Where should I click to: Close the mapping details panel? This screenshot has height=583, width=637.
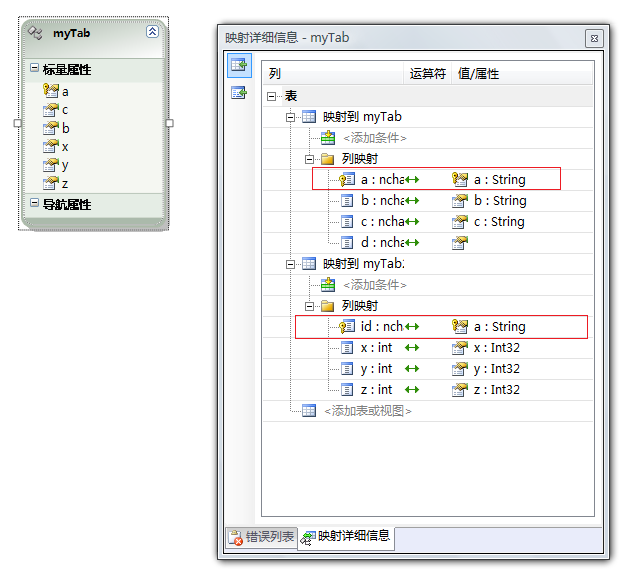click(x=594, y=39)
